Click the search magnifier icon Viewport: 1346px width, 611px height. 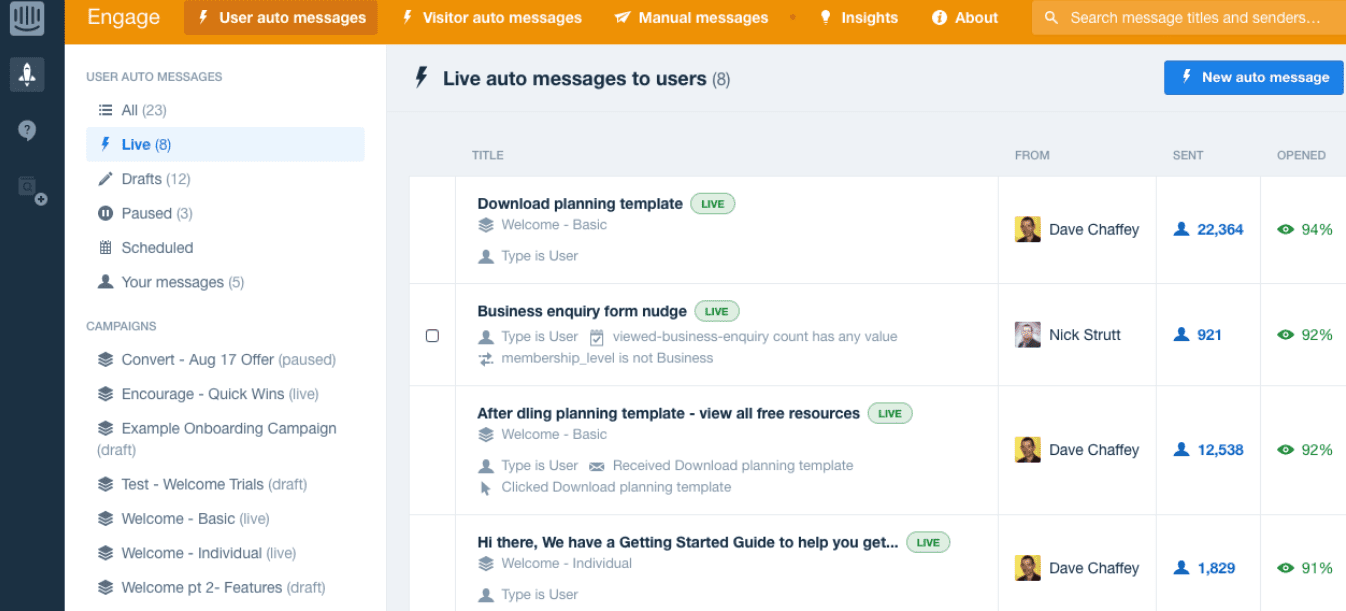point(1051,18)
